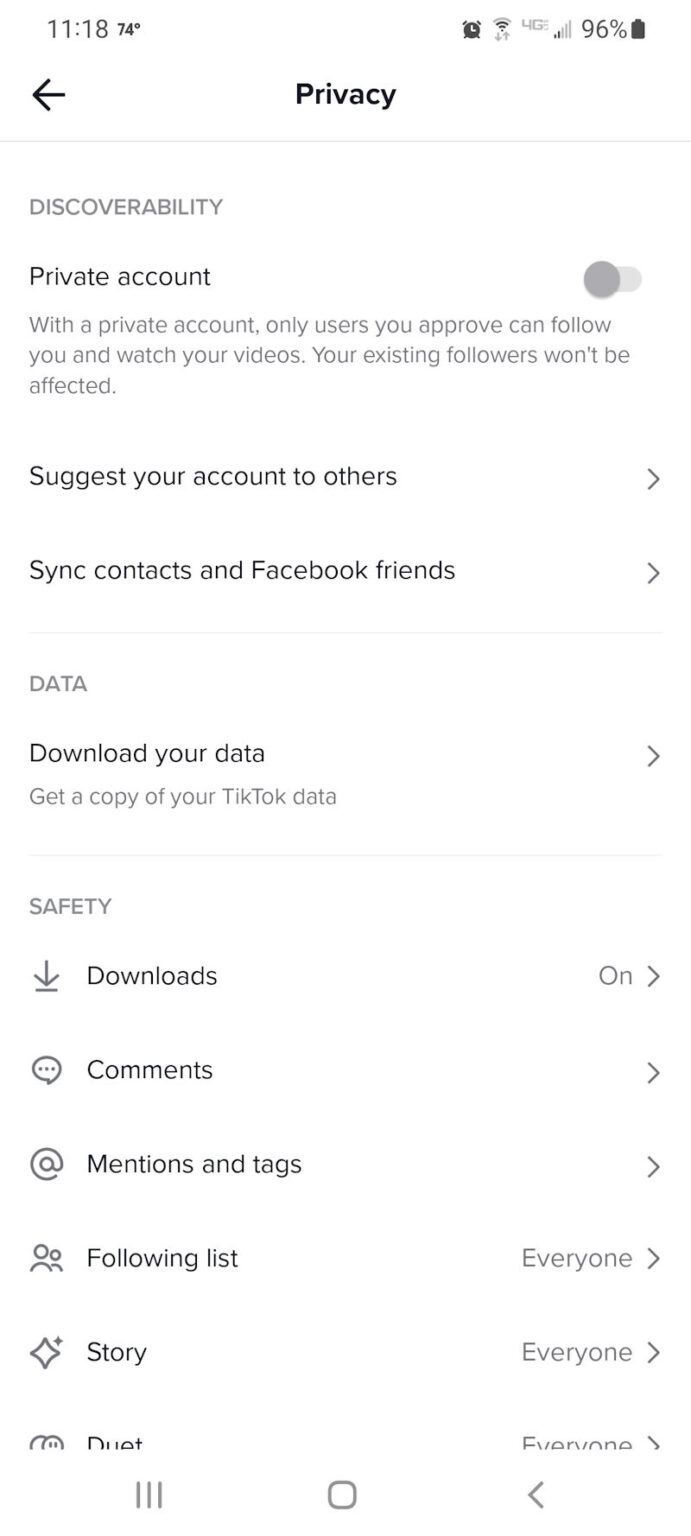Click the Downloads download-arrow icon

click(45, 975)
